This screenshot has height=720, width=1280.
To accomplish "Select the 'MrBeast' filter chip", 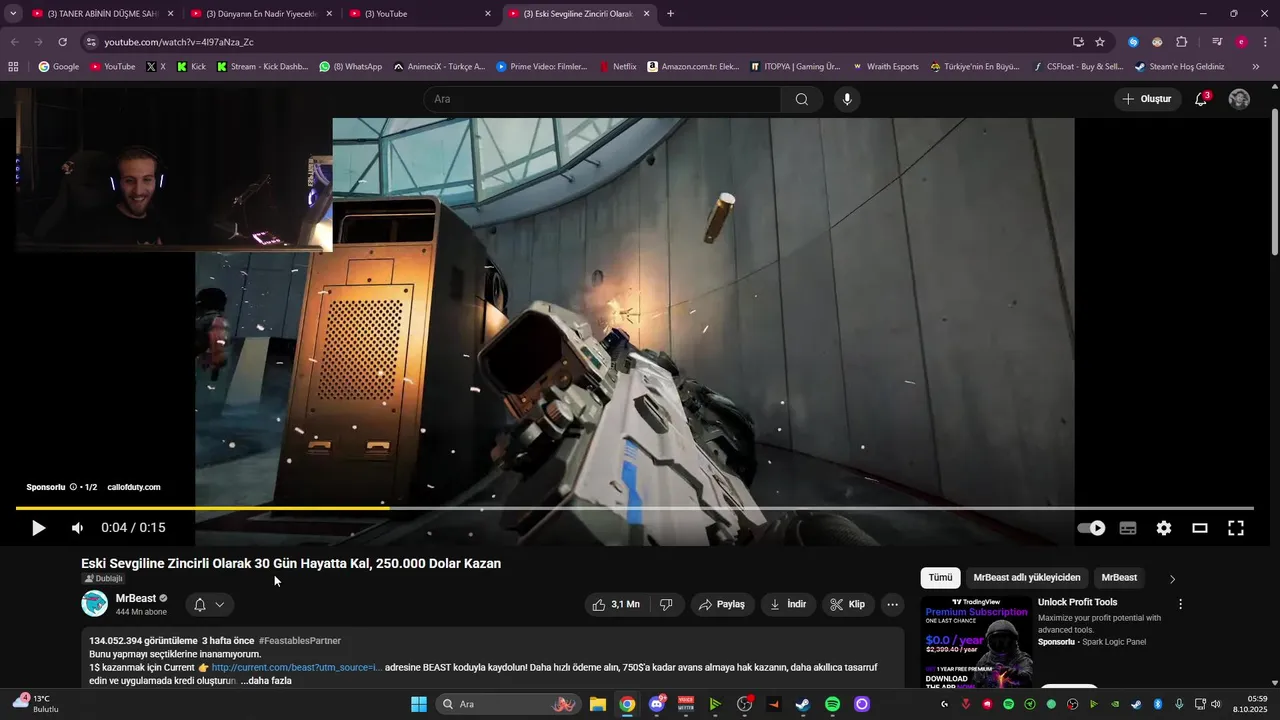I will (1119, 578).
